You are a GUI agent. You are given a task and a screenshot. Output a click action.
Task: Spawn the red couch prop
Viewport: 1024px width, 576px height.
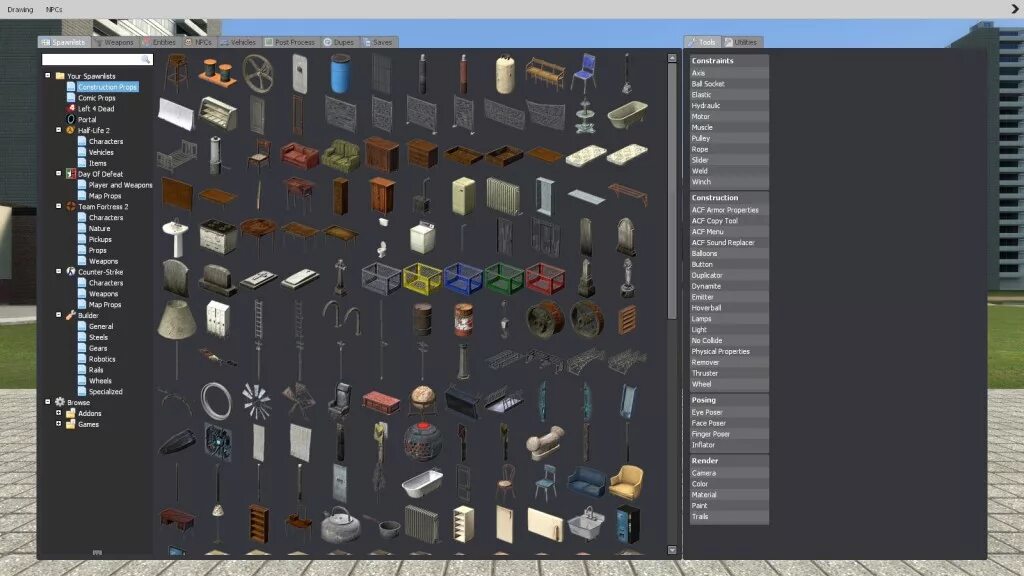pos(300,155)
